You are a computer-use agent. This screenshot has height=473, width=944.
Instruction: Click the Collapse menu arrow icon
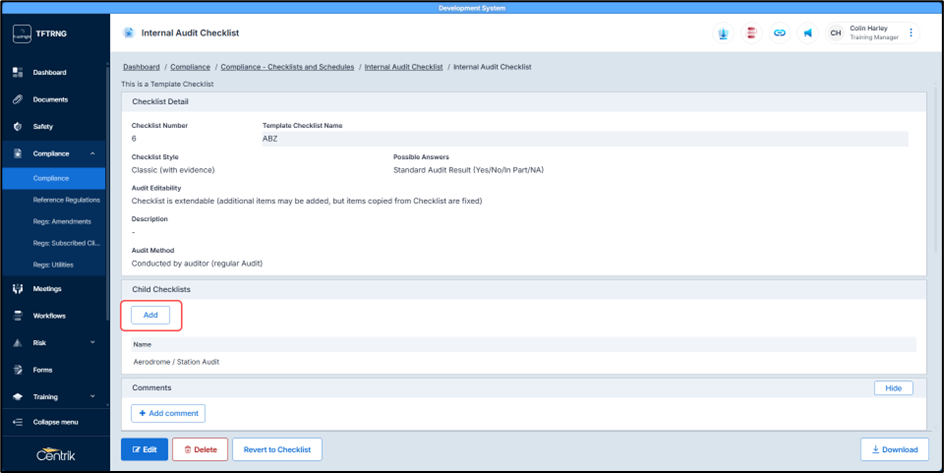pos(18,422)
